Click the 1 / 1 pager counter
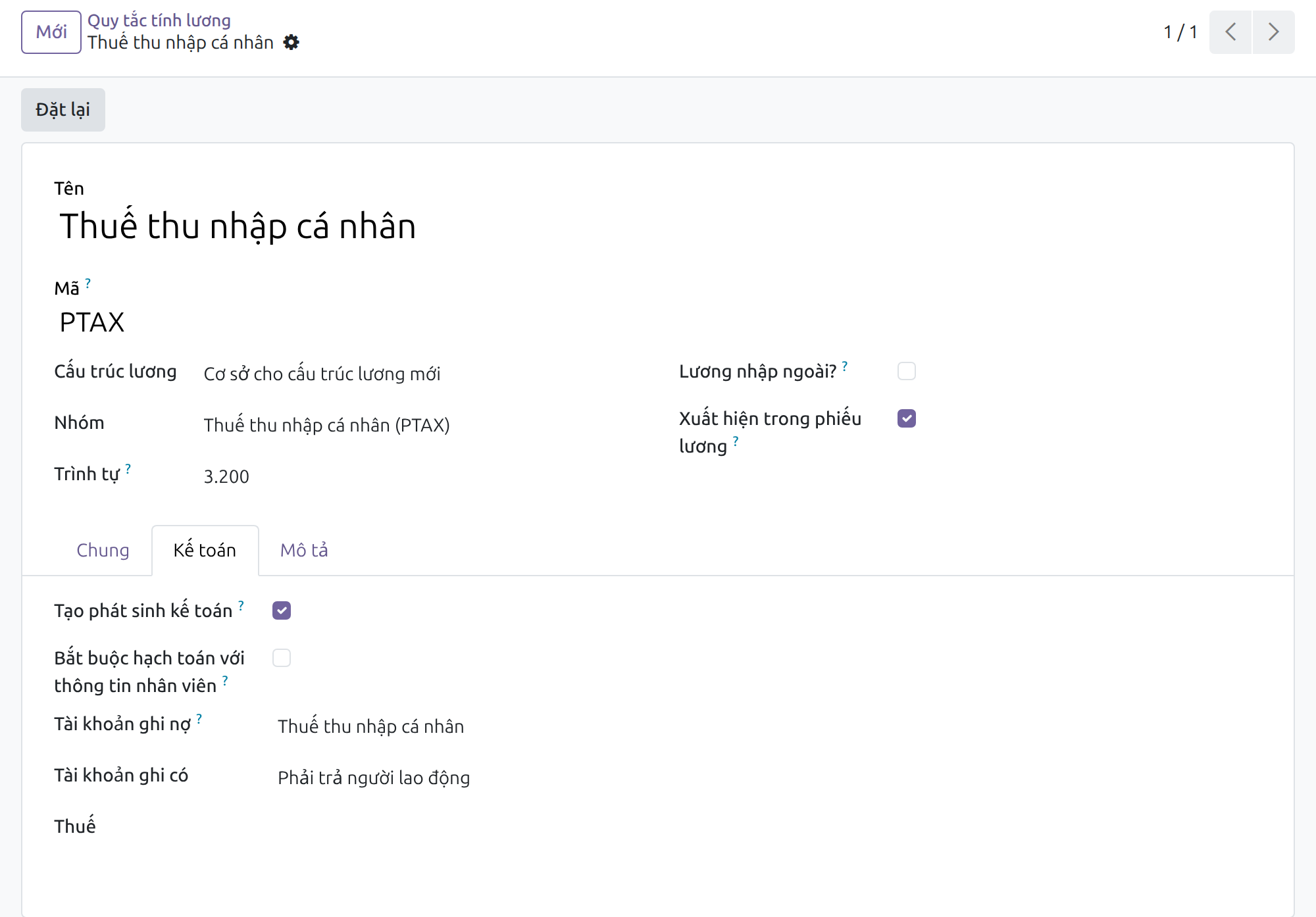1316x917 pixels. coord(1180,32)
